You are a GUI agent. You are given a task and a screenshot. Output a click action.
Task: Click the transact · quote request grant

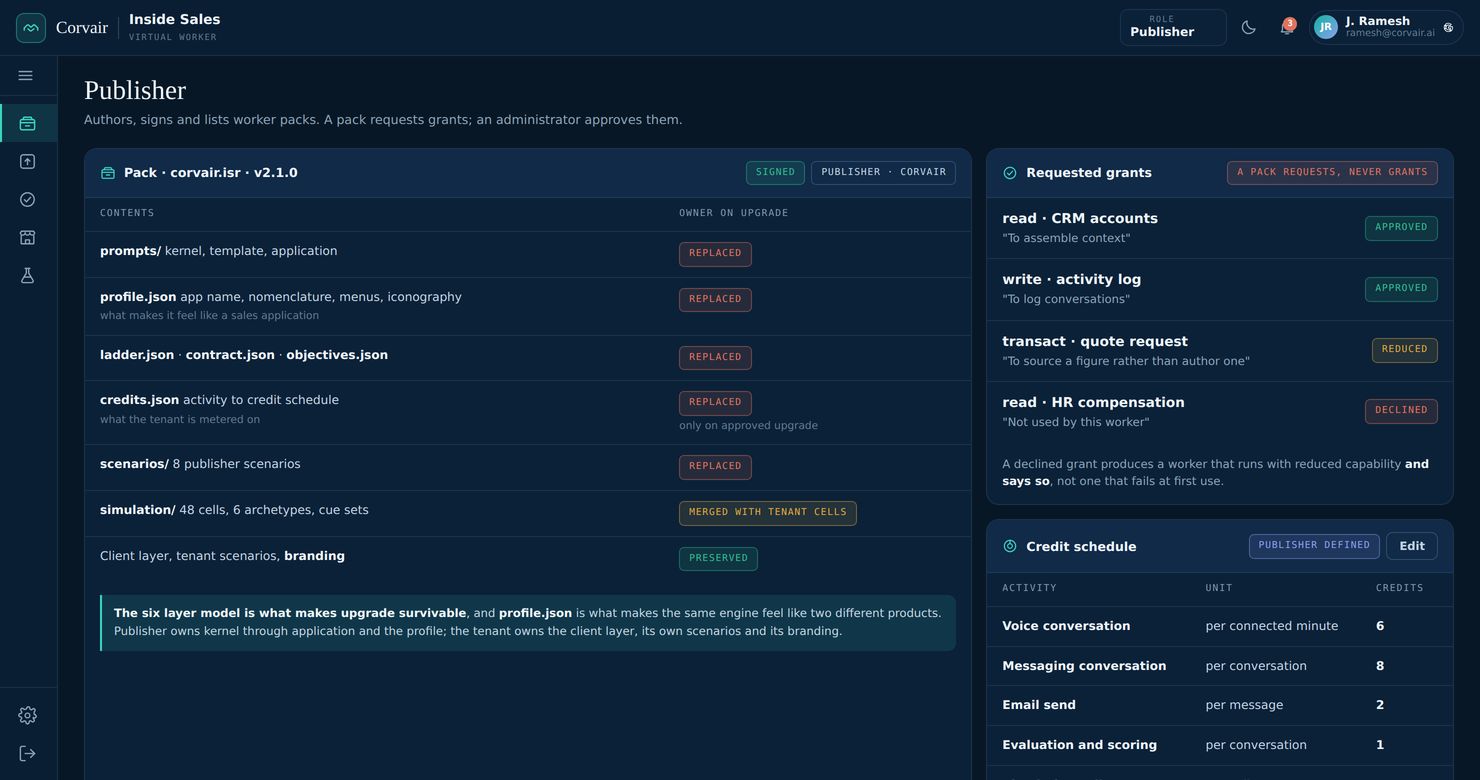pos(1219,350)
